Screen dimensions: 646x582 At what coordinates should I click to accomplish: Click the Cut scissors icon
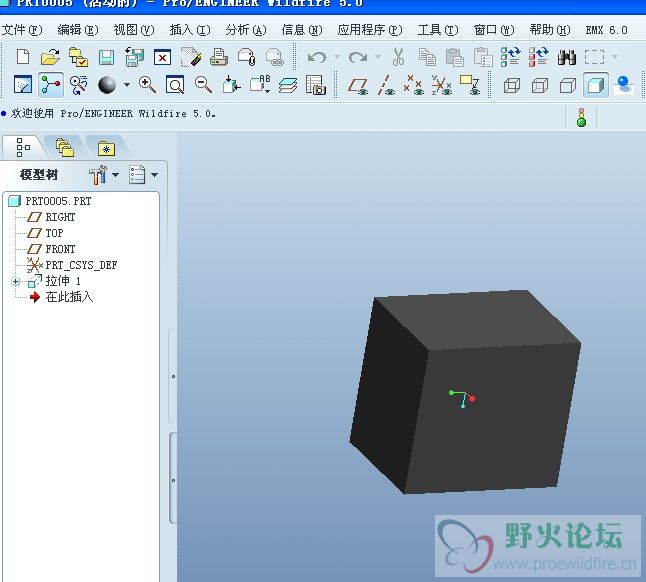tap(398, 57)
